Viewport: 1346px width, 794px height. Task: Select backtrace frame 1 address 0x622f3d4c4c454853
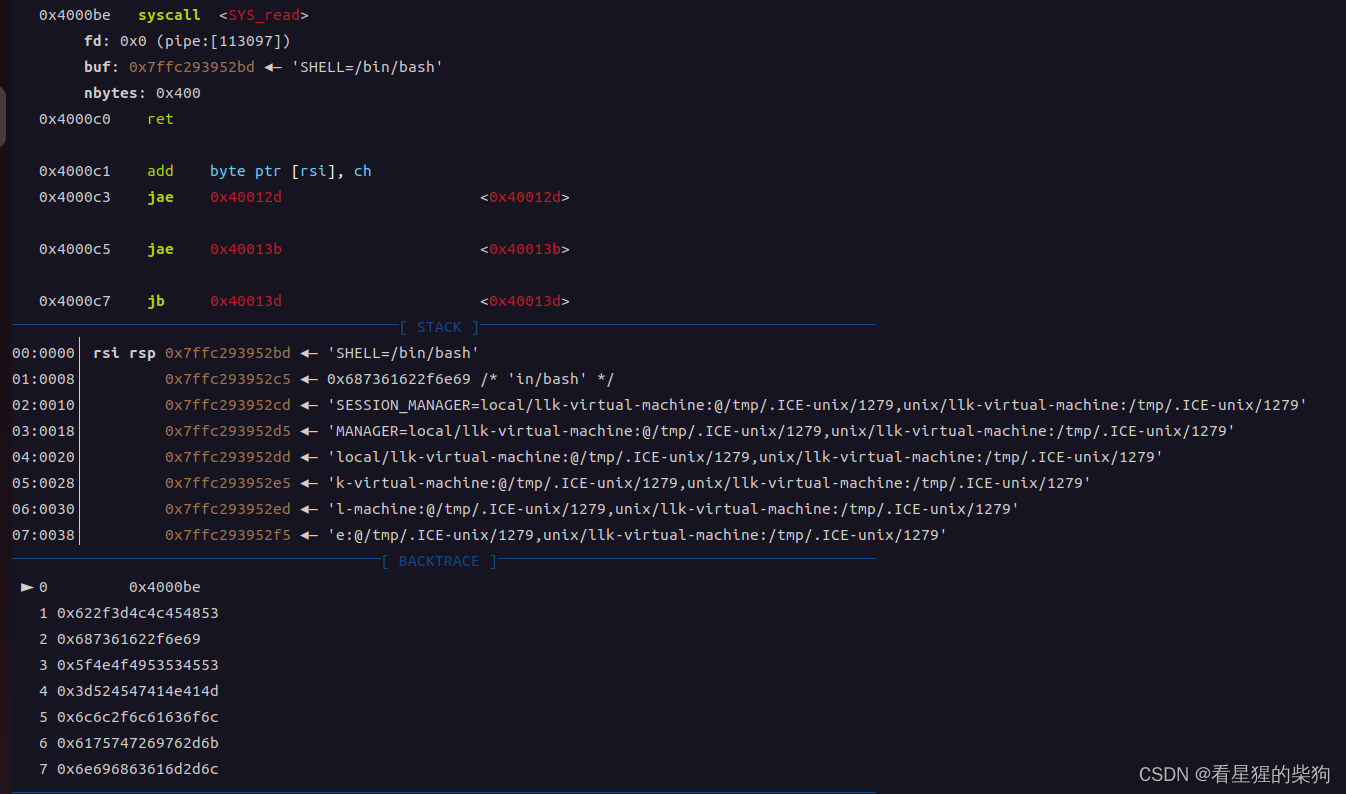tap(138, 612)
